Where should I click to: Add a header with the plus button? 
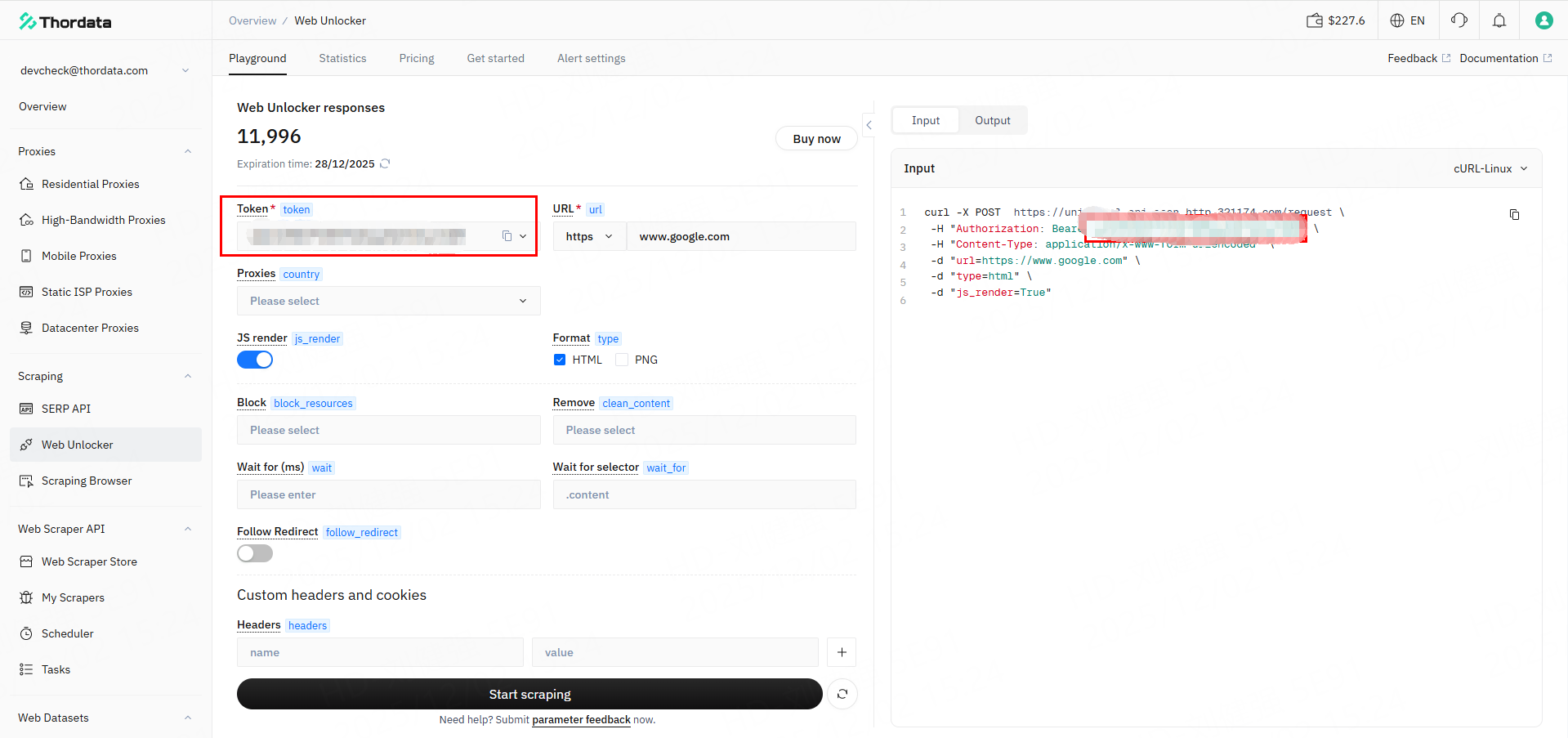[x=841, y=652]
